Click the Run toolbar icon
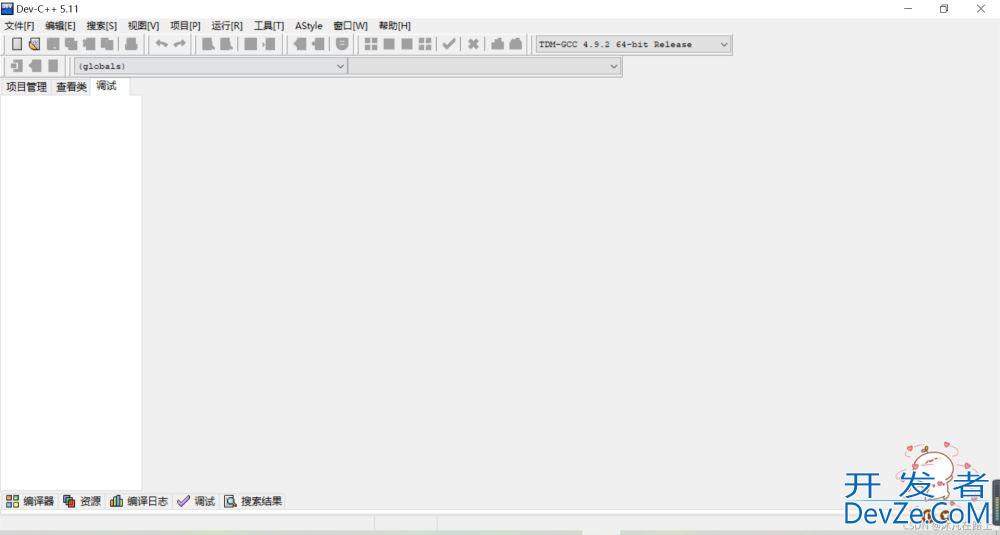 pos(389,44)
